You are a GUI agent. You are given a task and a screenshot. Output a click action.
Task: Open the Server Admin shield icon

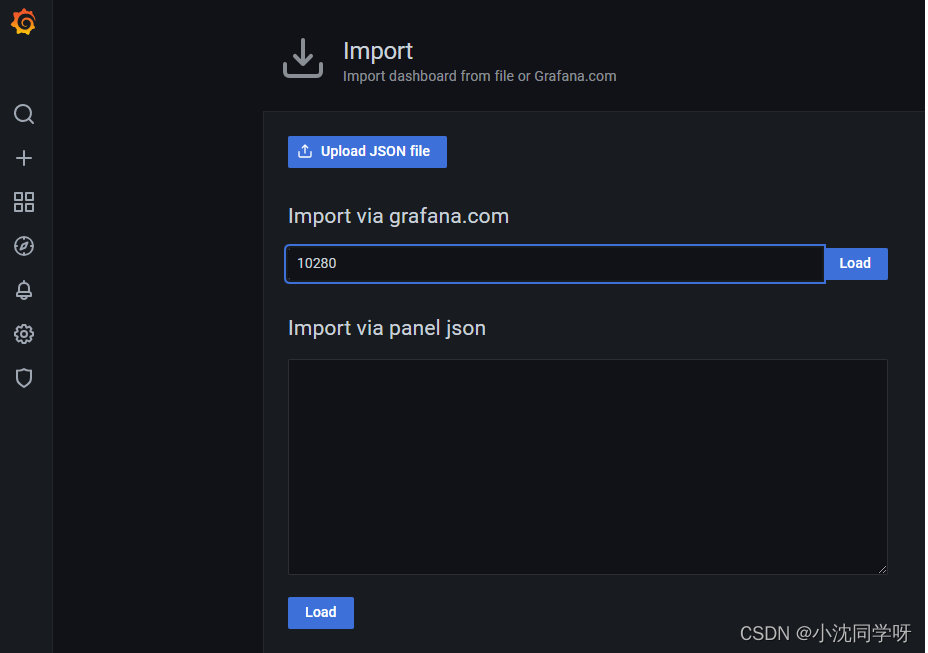[x=24, y=378]
